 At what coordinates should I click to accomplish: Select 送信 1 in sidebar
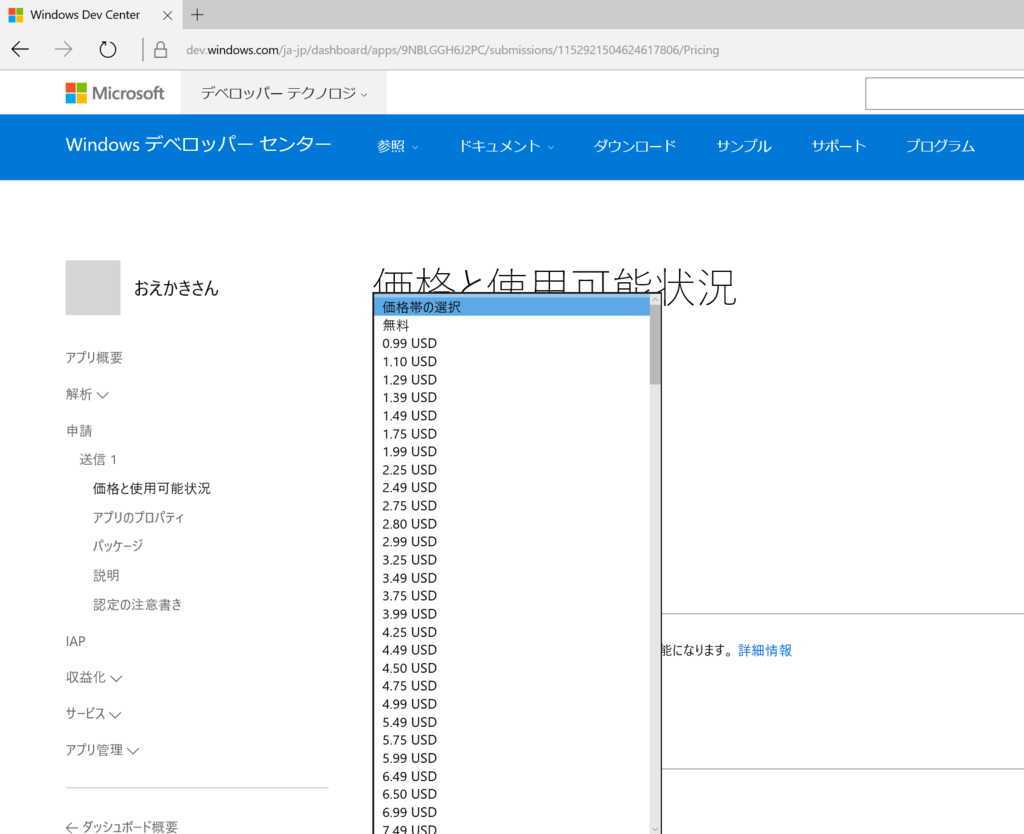click(x=98, y=459)
